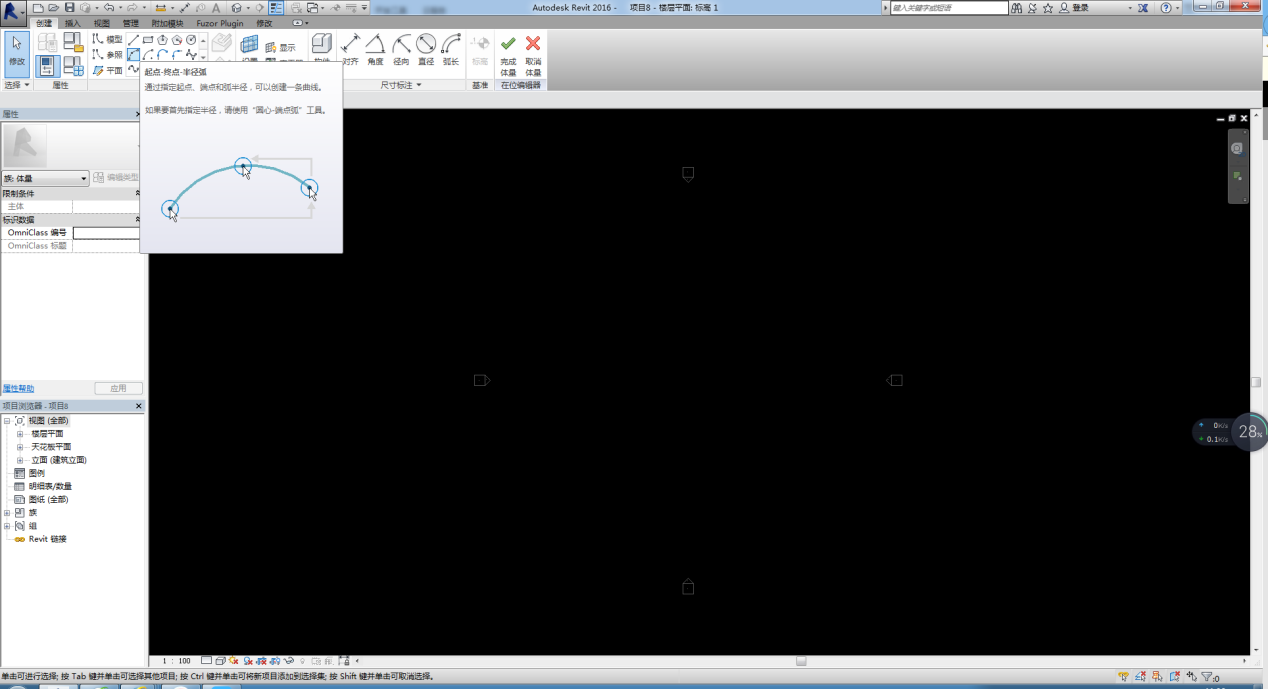Select Revit 链接 in project browser
The image size is (1268, 689).
[46, 539]
